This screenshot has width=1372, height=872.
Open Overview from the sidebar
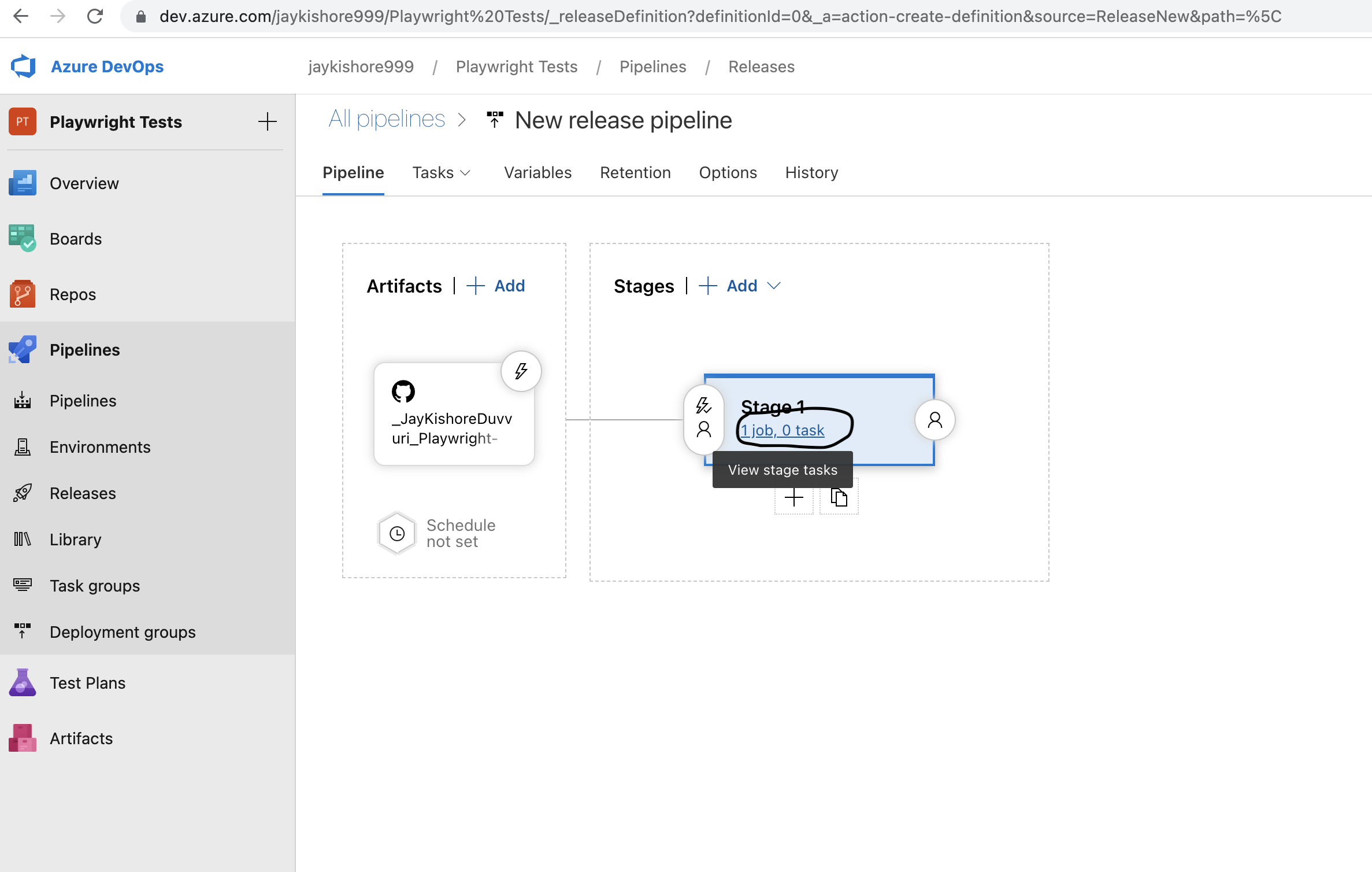[147, 183]
